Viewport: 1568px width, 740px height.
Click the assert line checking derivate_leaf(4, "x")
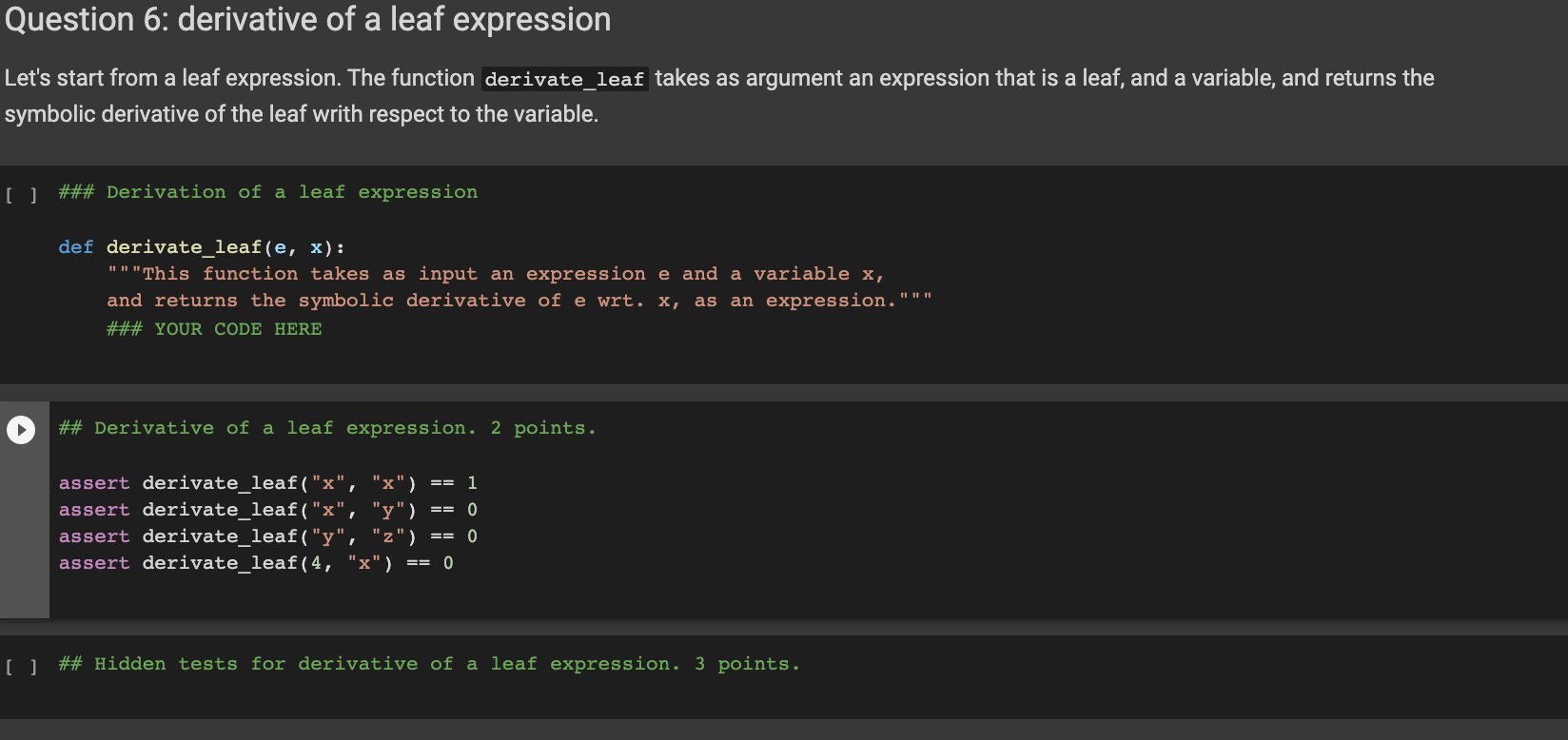tap(255, 563)
